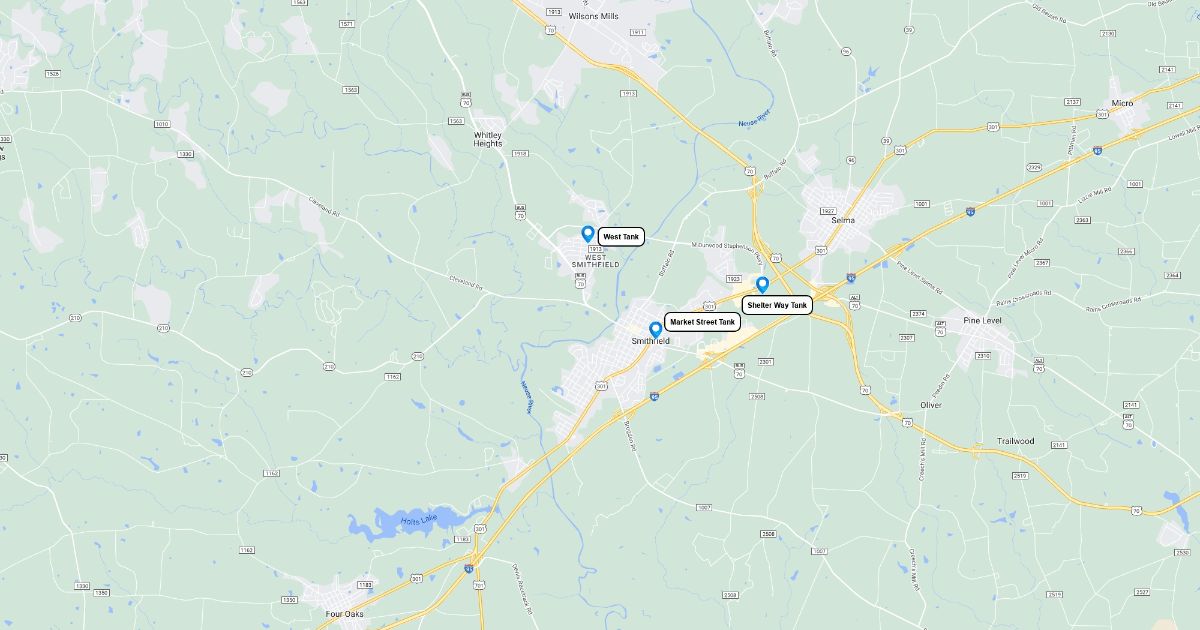
Task: Open the Shelter Way Tank label
Action: (x=777, y=305)
